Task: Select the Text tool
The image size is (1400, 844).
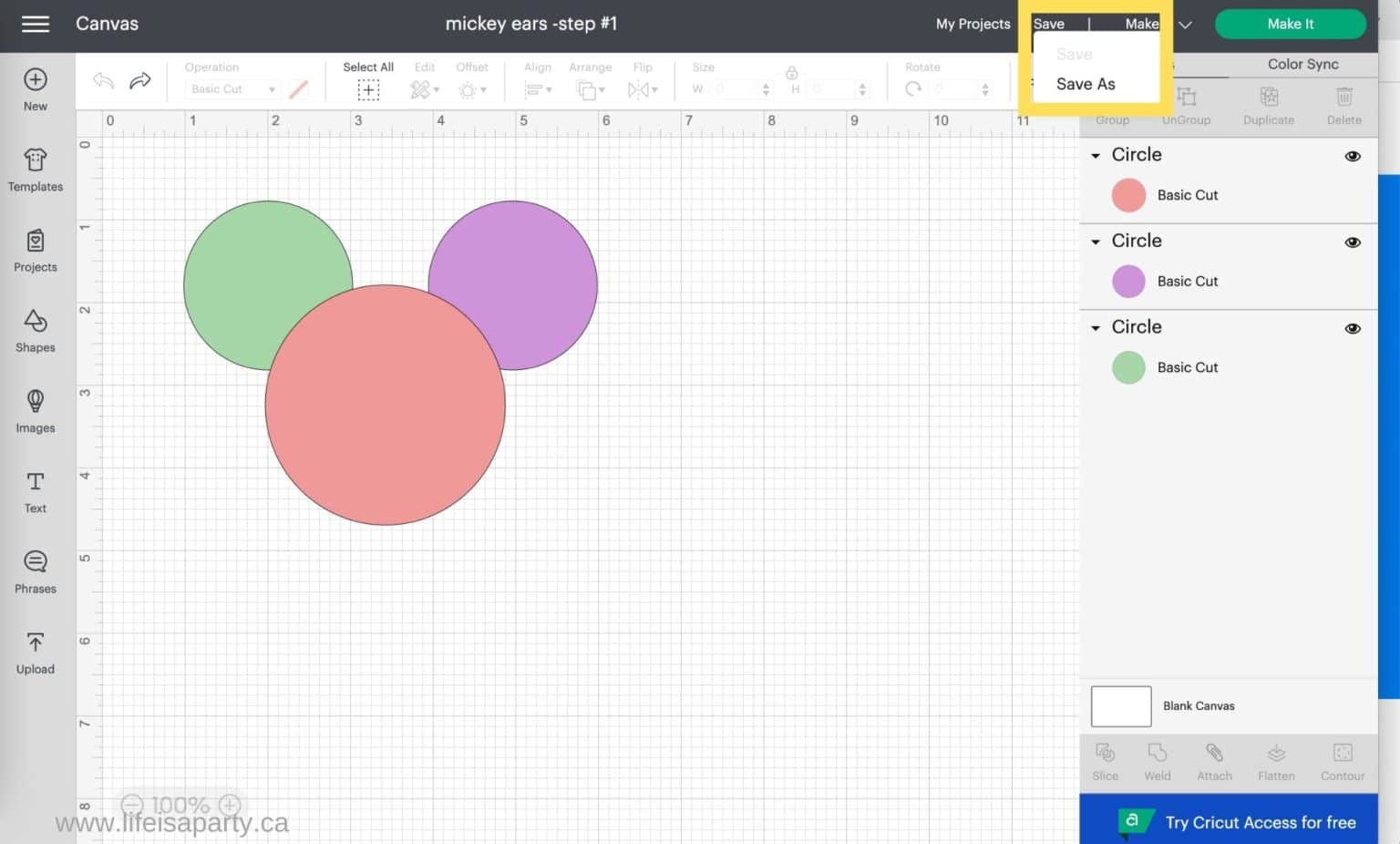Action: (x=36, y=492)
